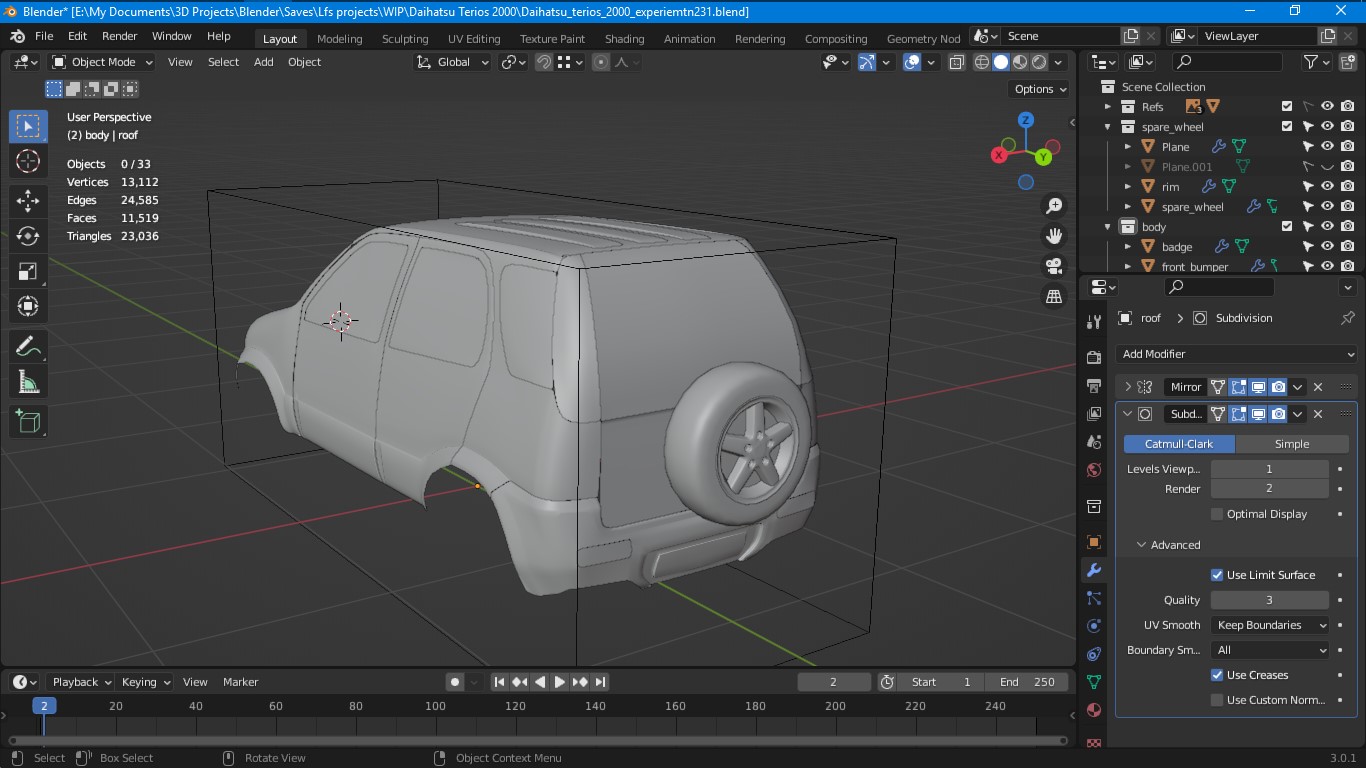Click the End frame field
Viewport: 1366px width, 768px height.
click(x=1024, y=682)
